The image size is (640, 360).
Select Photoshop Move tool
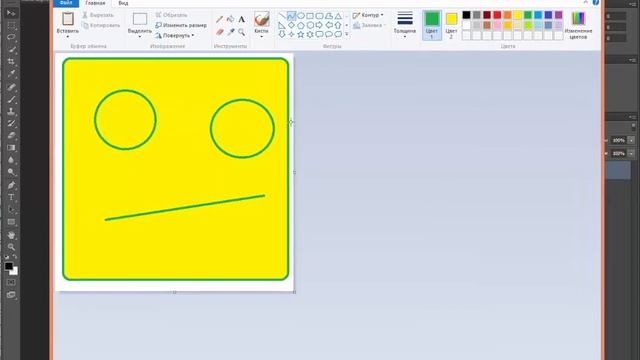(11, 13)
